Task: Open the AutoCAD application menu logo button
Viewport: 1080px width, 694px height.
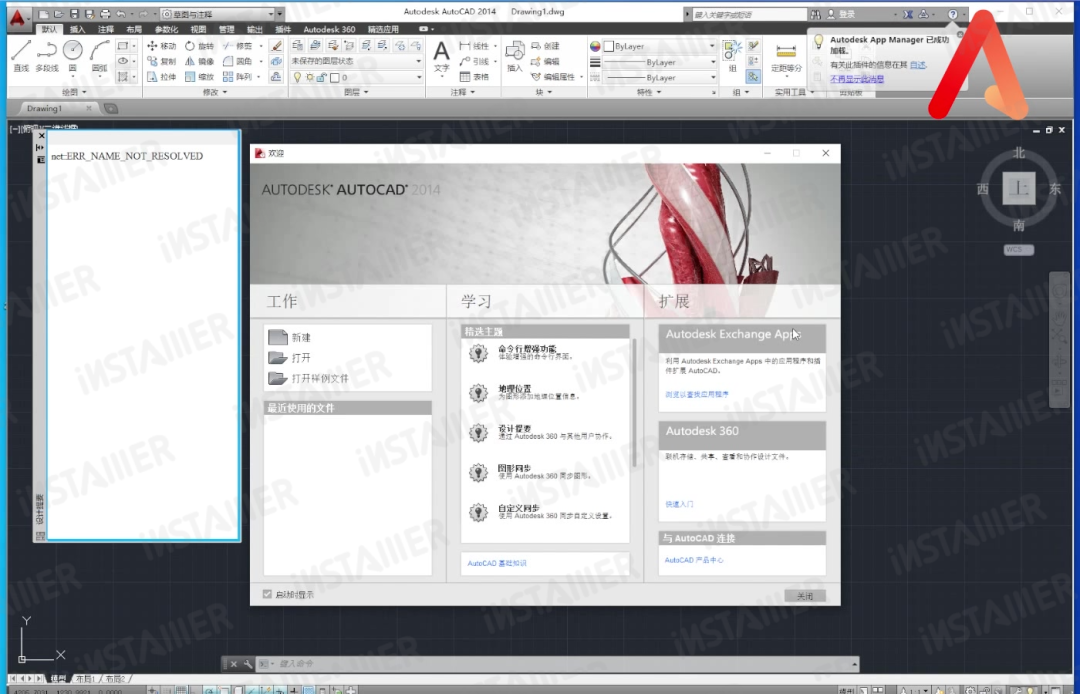Action: (x=18, y=17)
